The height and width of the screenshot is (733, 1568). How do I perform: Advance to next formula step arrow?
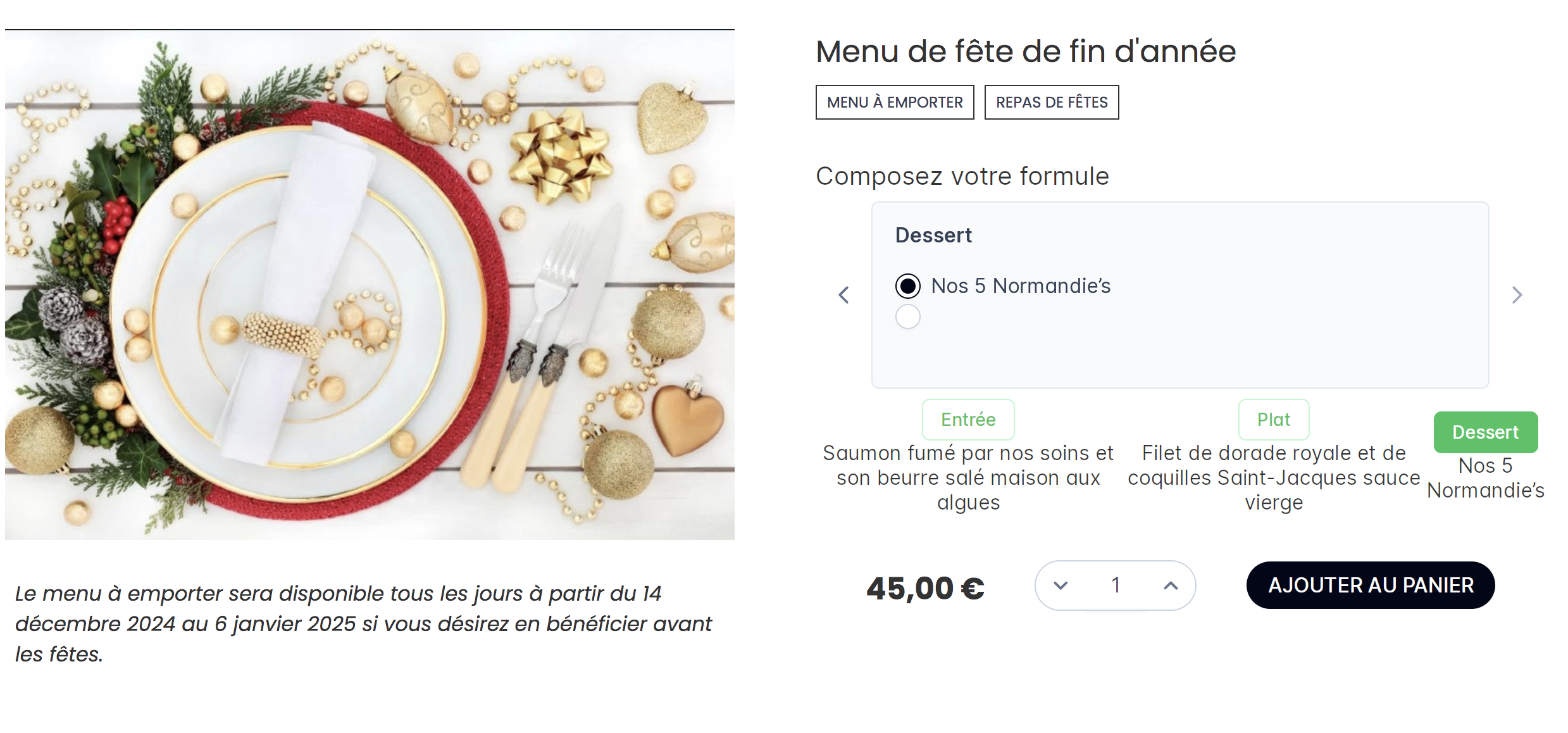click(1517, 295)
